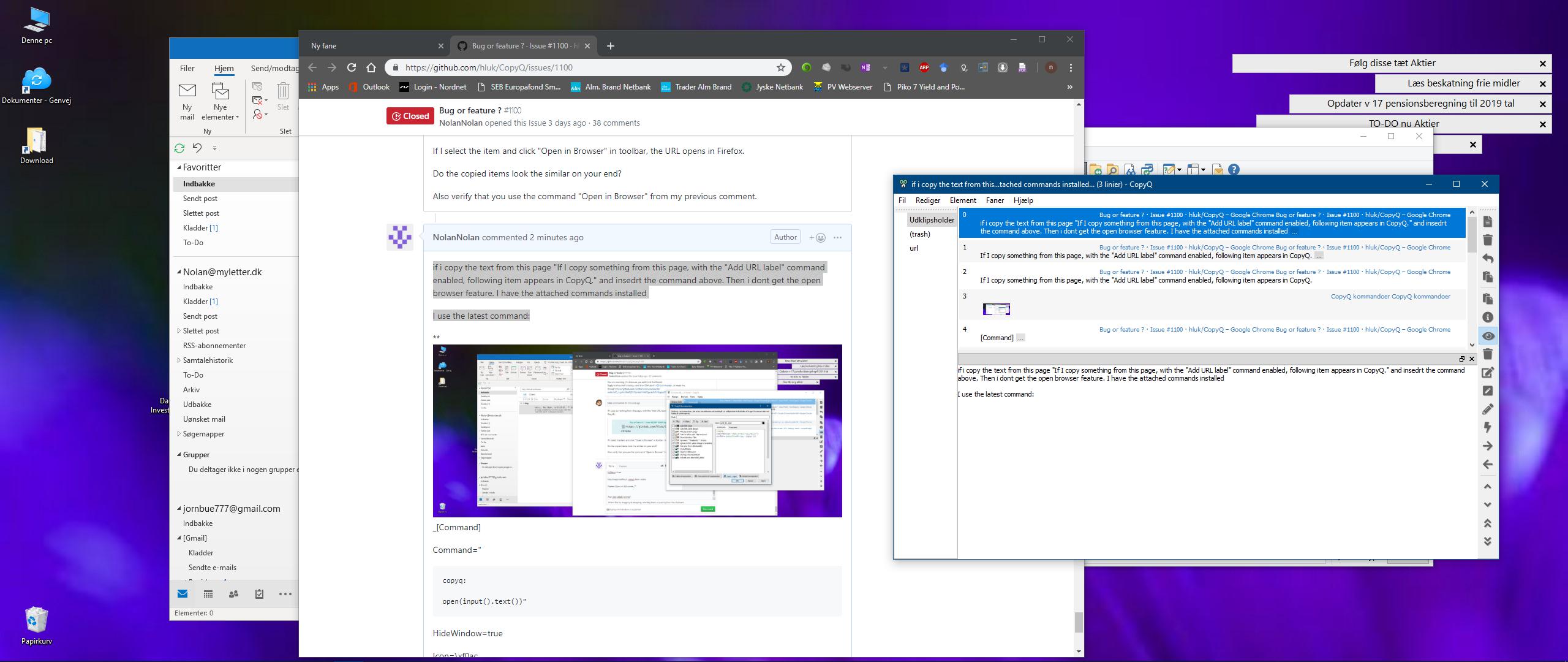
Task: Expand the [Gmail] folder in Outlook sidebar
Action: (178, 538)
